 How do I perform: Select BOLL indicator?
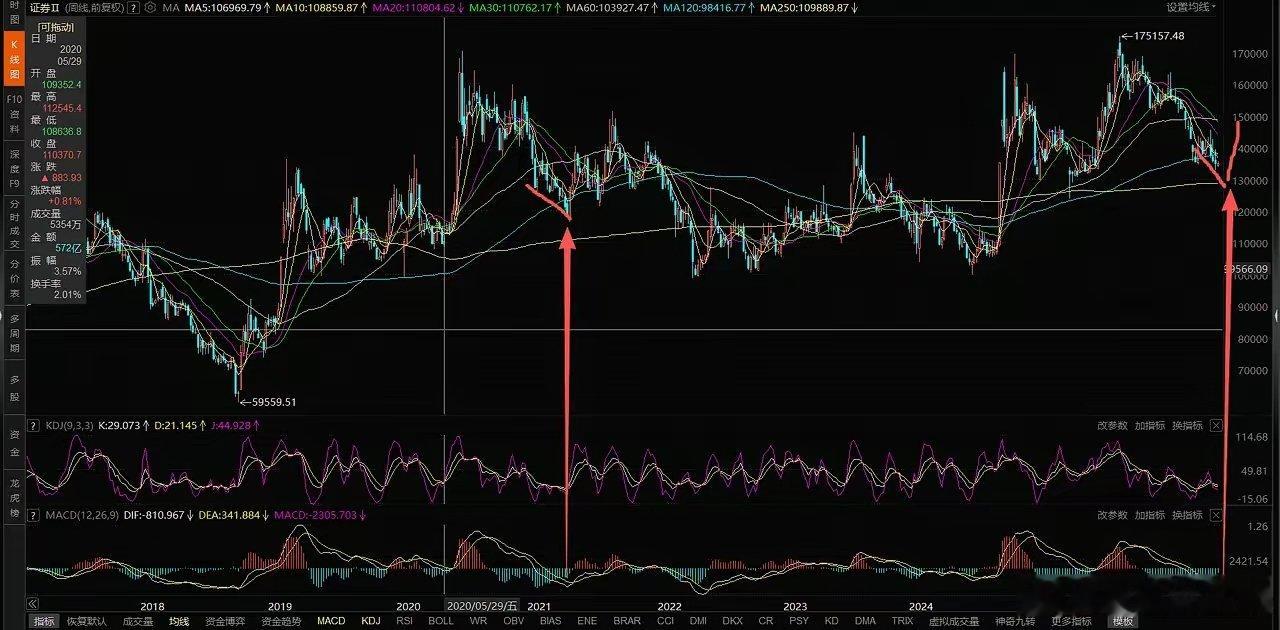pyautogui.click(x=441, y=621)
